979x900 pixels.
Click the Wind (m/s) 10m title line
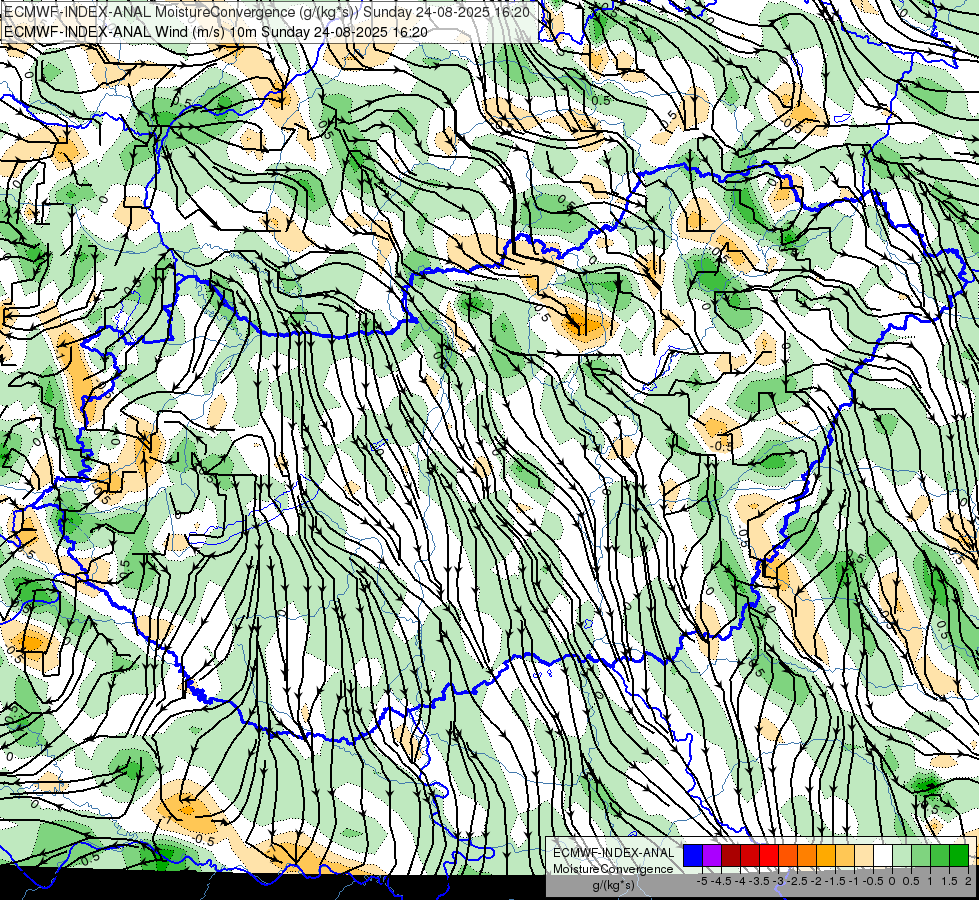coord(216,31)
